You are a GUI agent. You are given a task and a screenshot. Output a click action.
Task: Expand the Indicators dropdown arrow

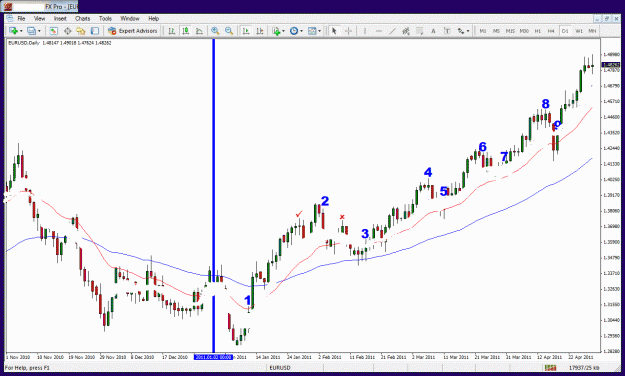pos(283,31)
